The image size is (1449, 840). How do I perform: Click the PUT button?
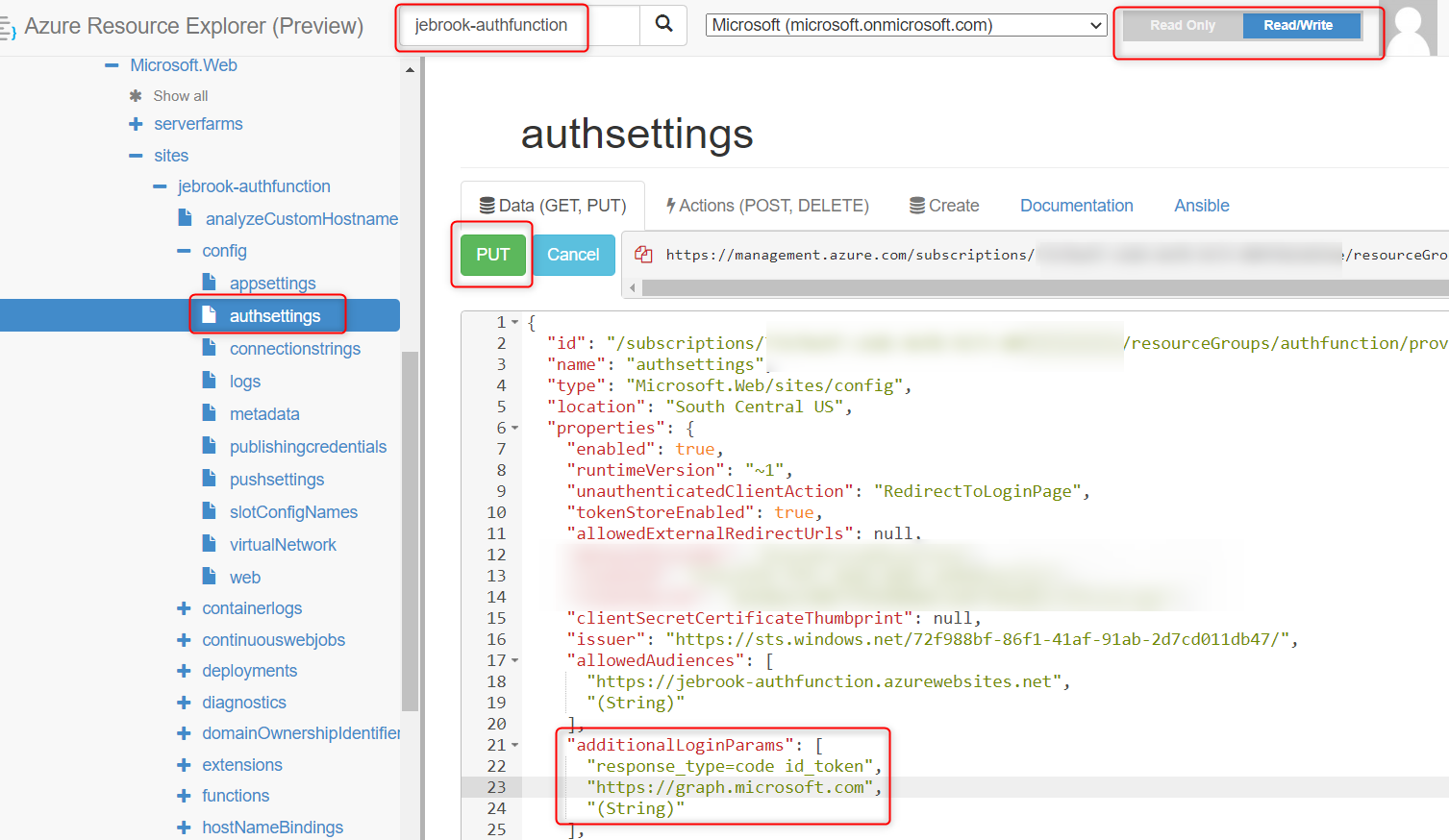click(492, 254)
